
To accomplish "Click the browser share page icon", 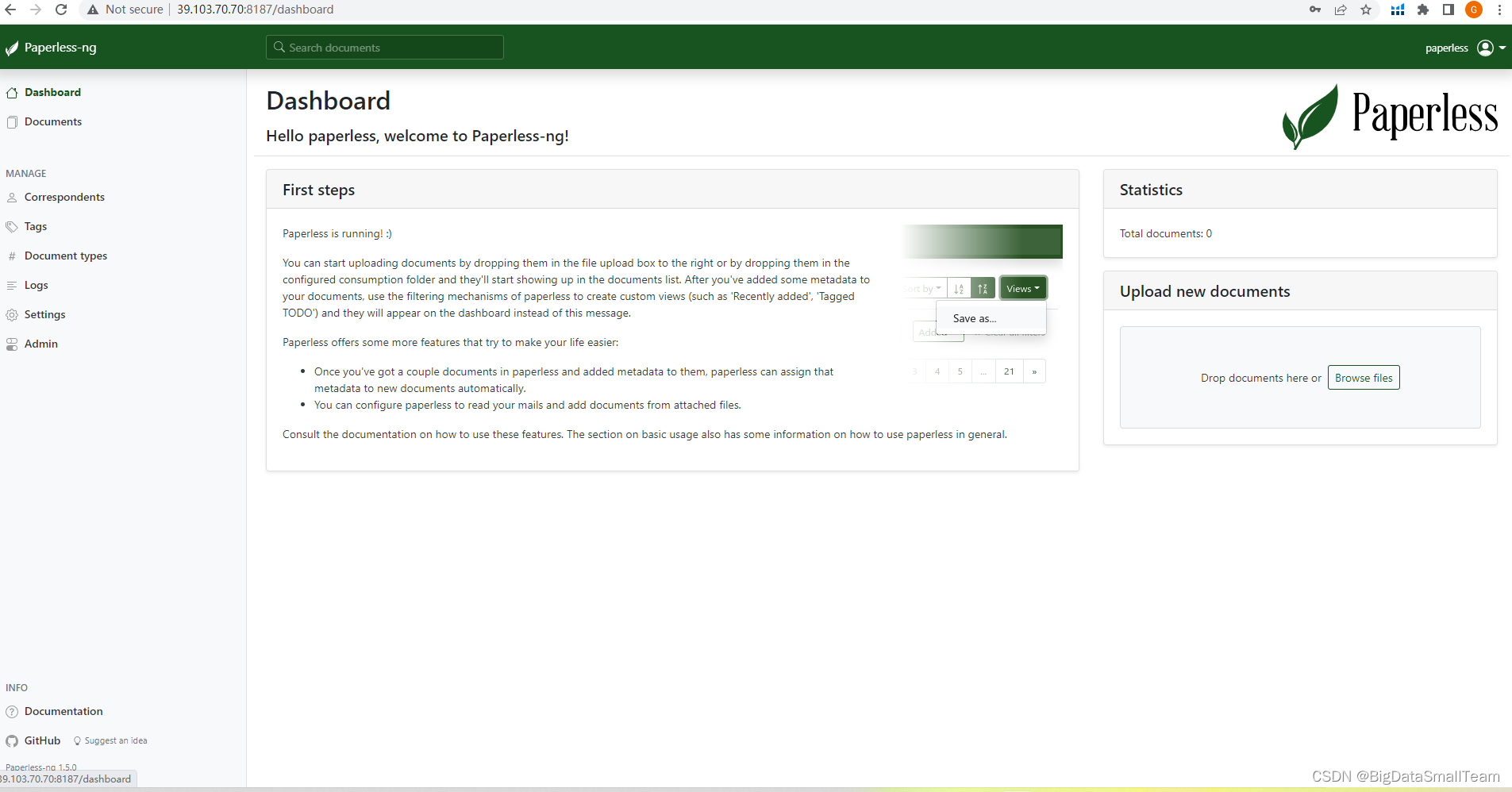I will 1341,10.
